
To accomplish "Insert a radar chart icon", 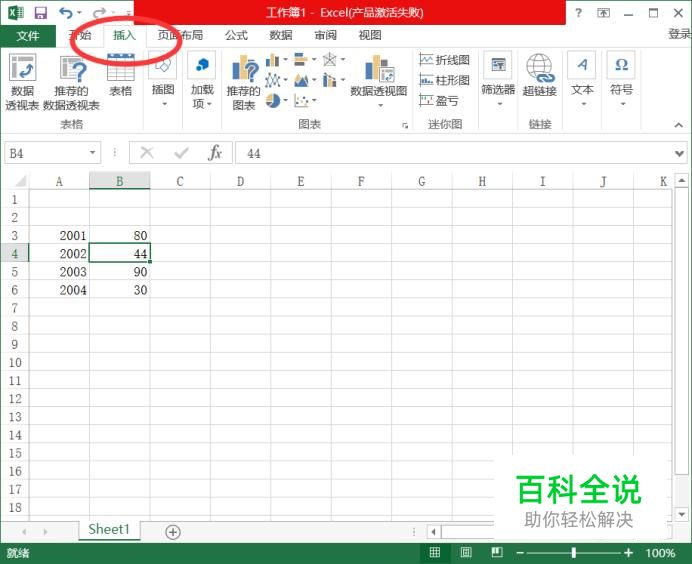I will 330,59.
